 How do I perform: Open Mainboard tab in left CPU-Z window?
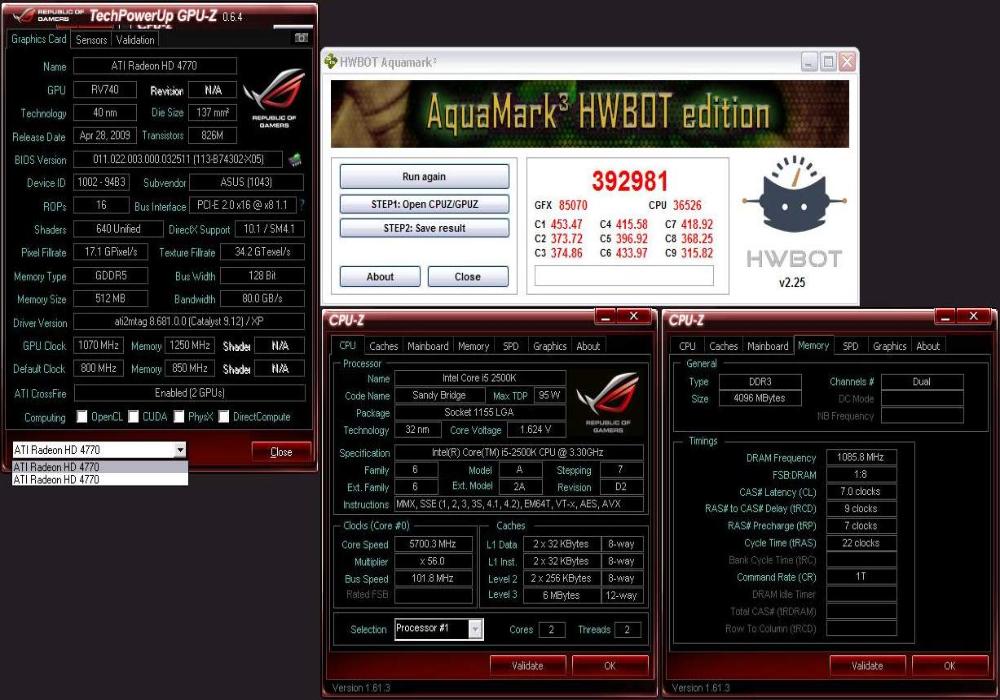427,346
